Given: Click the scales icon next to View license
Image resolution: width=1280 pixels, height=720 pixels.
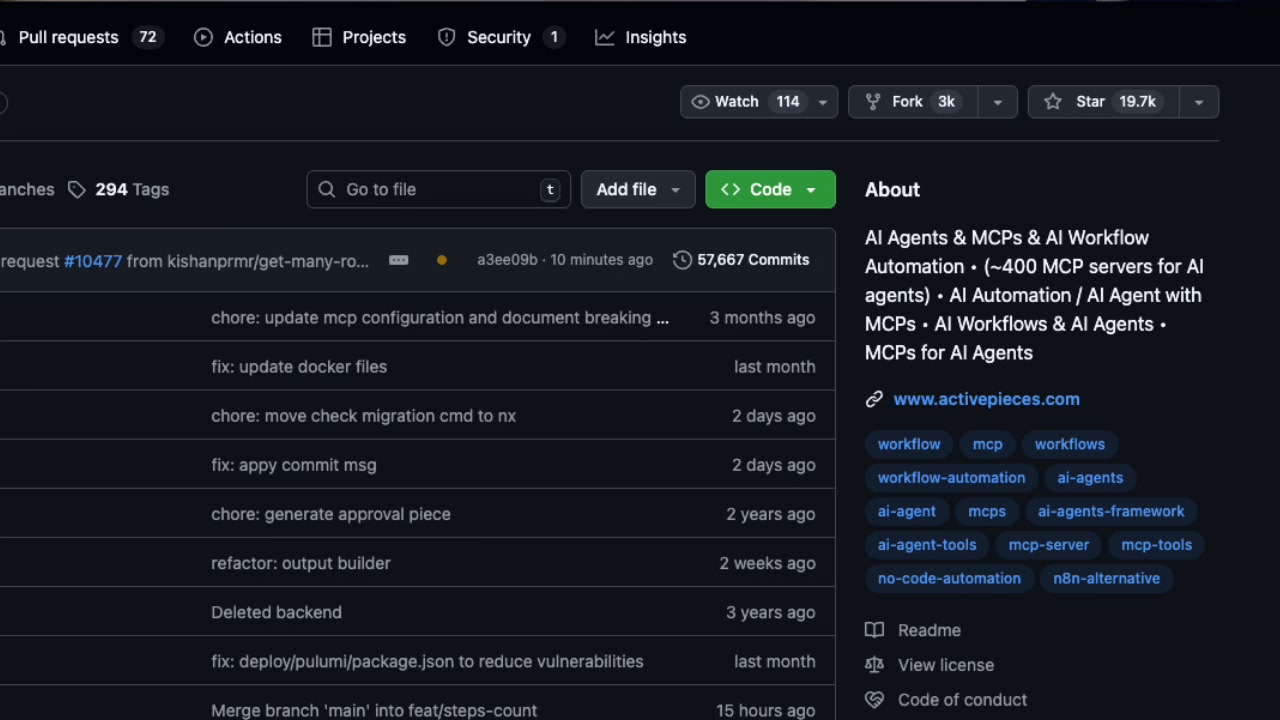Looking at the screenshot, I should [x=874, y=665].
